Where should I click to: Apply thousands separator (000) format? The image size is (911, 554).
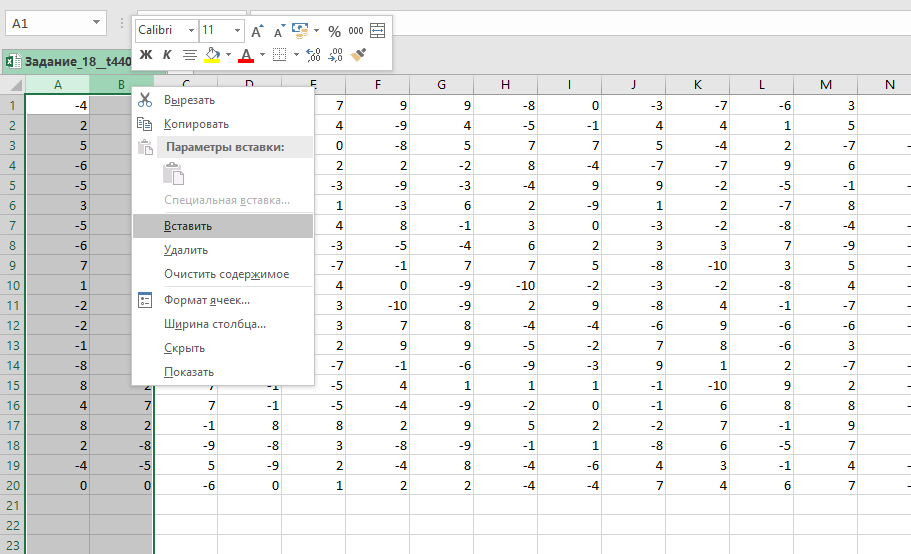355,31
